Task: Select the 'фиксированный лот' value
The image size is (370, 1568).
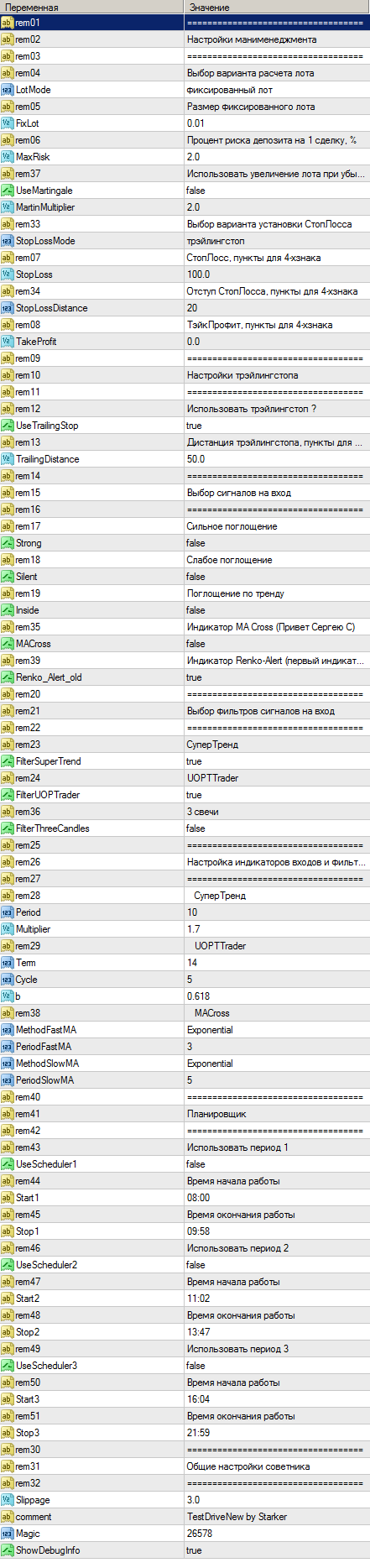Action: pos(229,90)
